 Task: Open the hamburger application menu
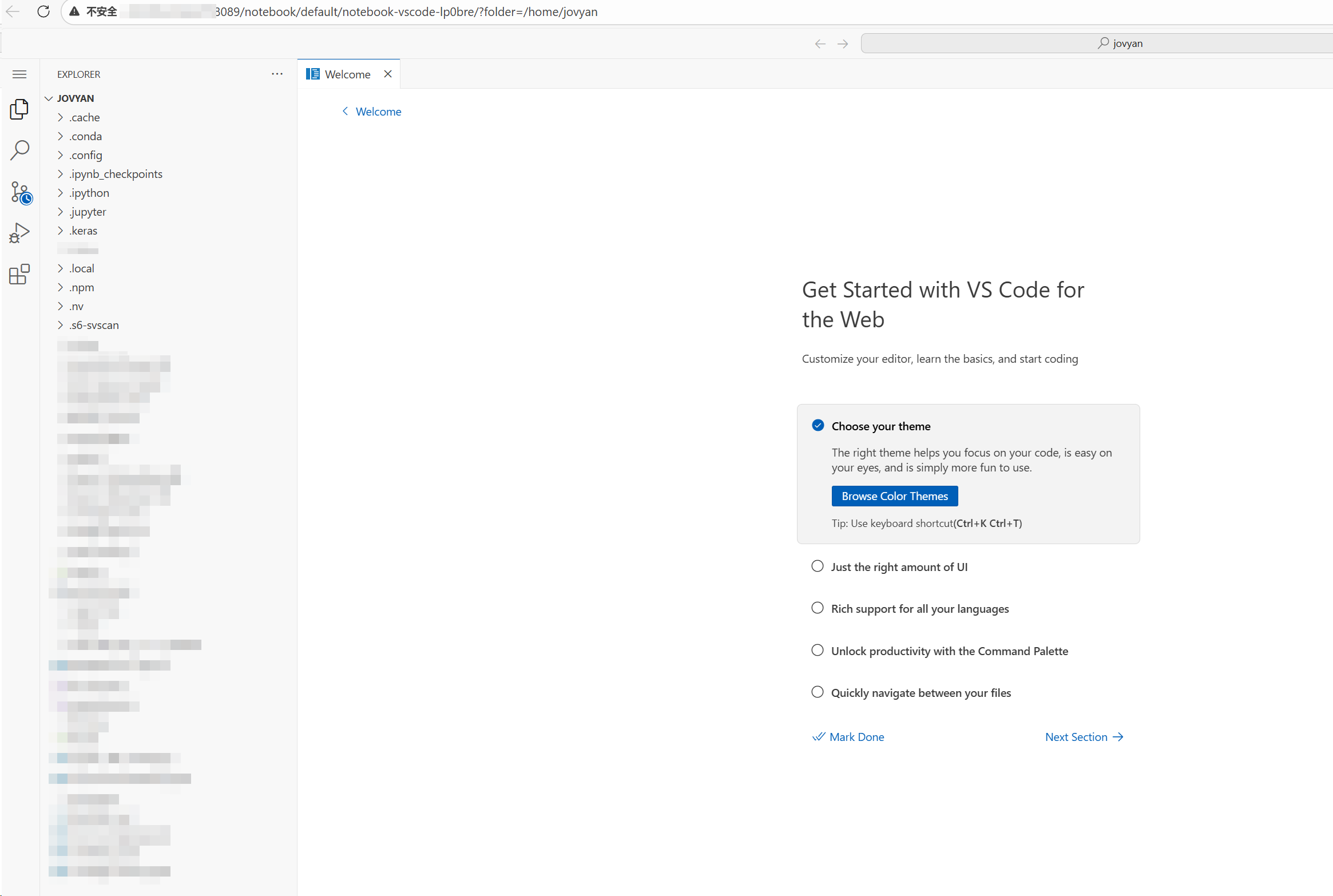[19, 74]
